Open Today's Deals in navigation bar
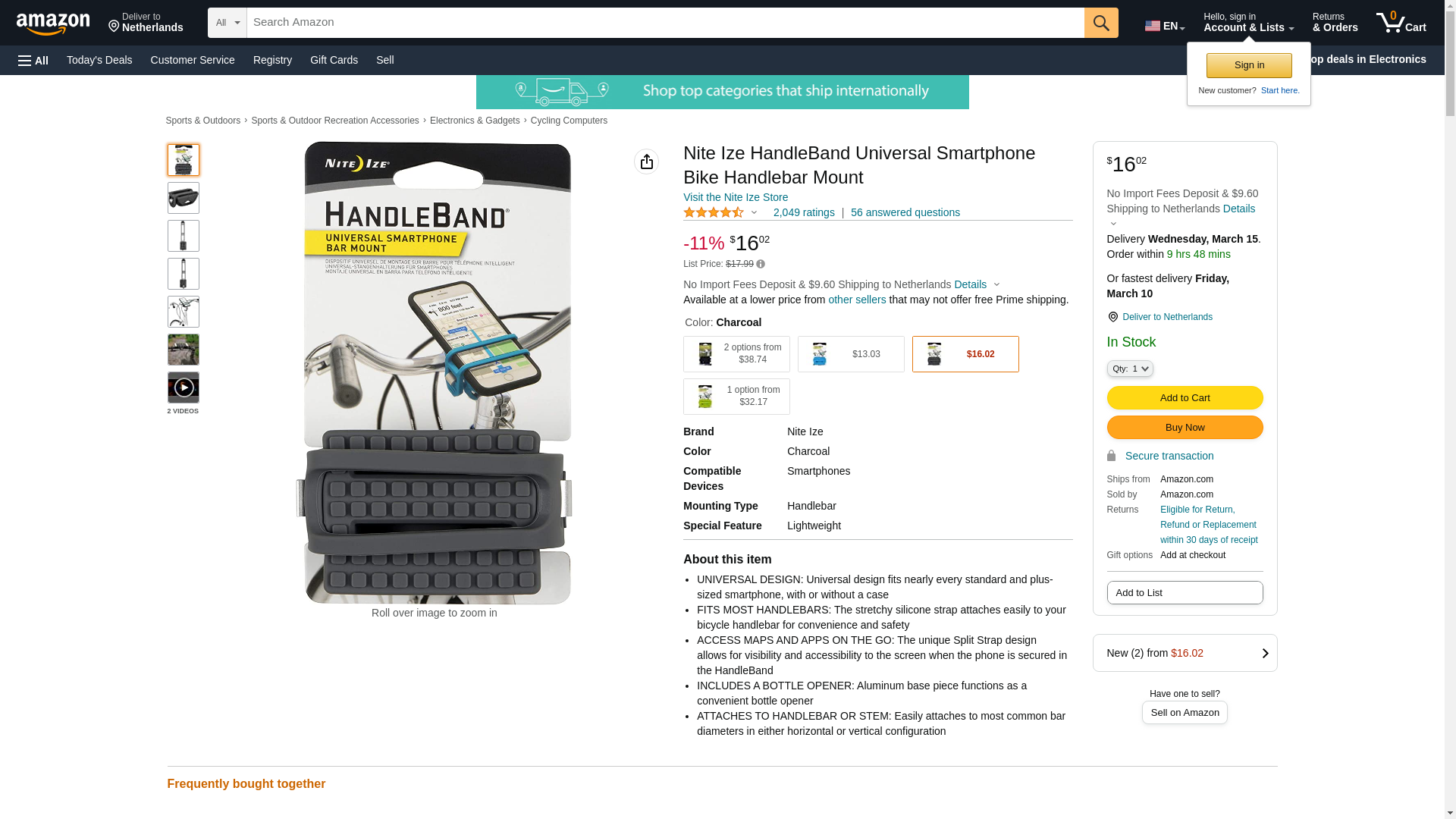The height and width of the screenshot is (819, 1456). (99, 60)
